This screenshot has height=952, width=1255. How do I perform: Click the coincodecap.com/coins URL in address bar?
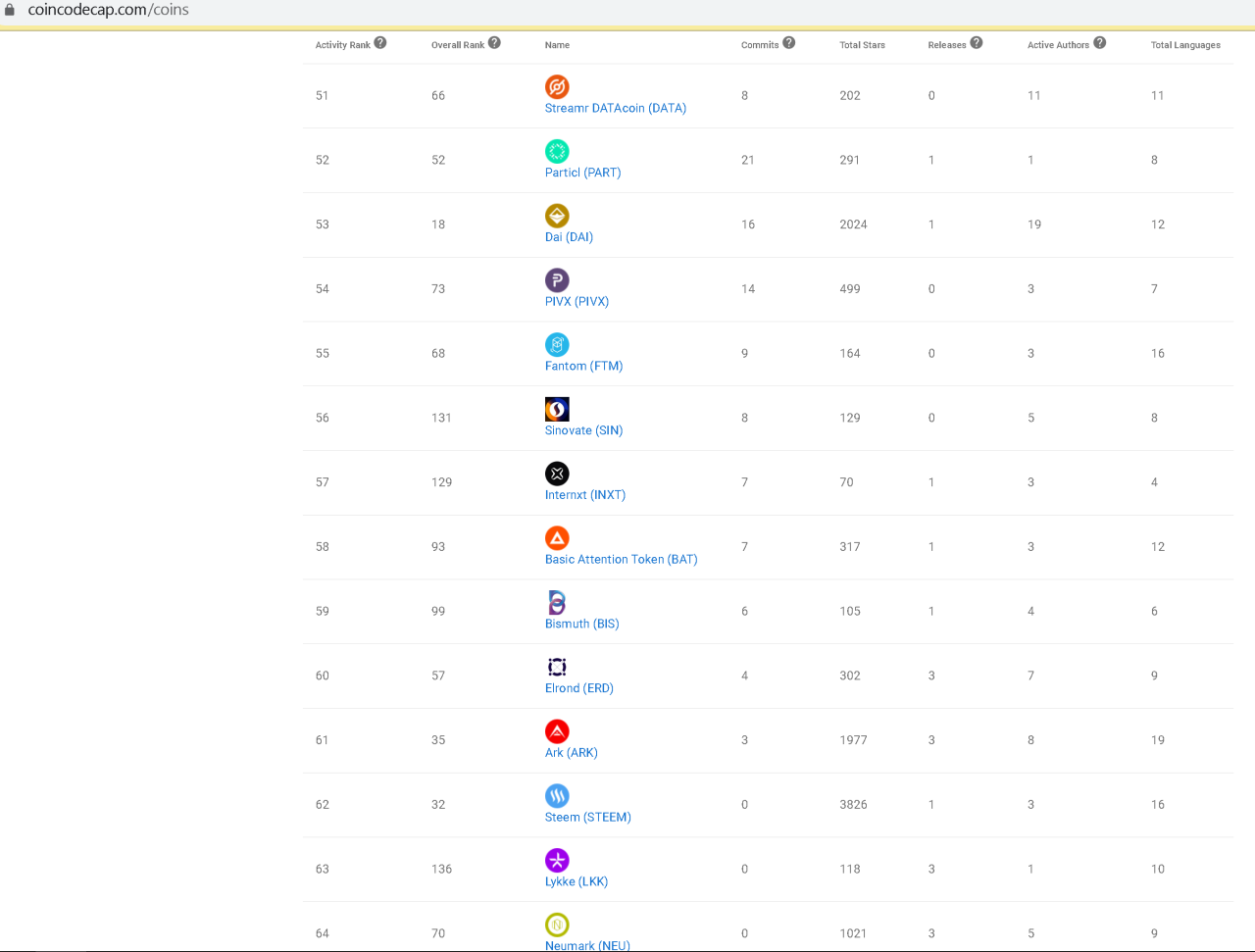click(108, 10)
